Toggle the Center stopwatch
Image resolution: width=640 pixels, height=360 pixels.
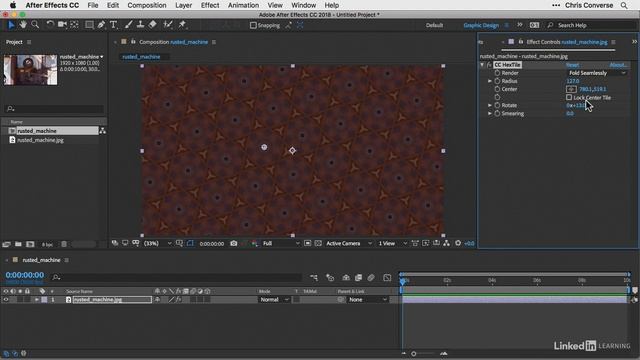pyautogui.click(x=497, y=89)
